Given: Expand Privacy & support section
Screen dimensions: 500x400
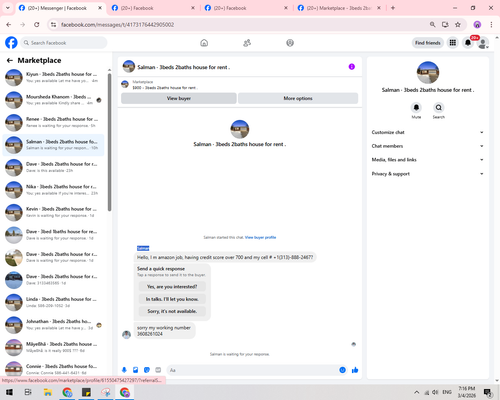Looking at the screenshot, I should point(428,174).
